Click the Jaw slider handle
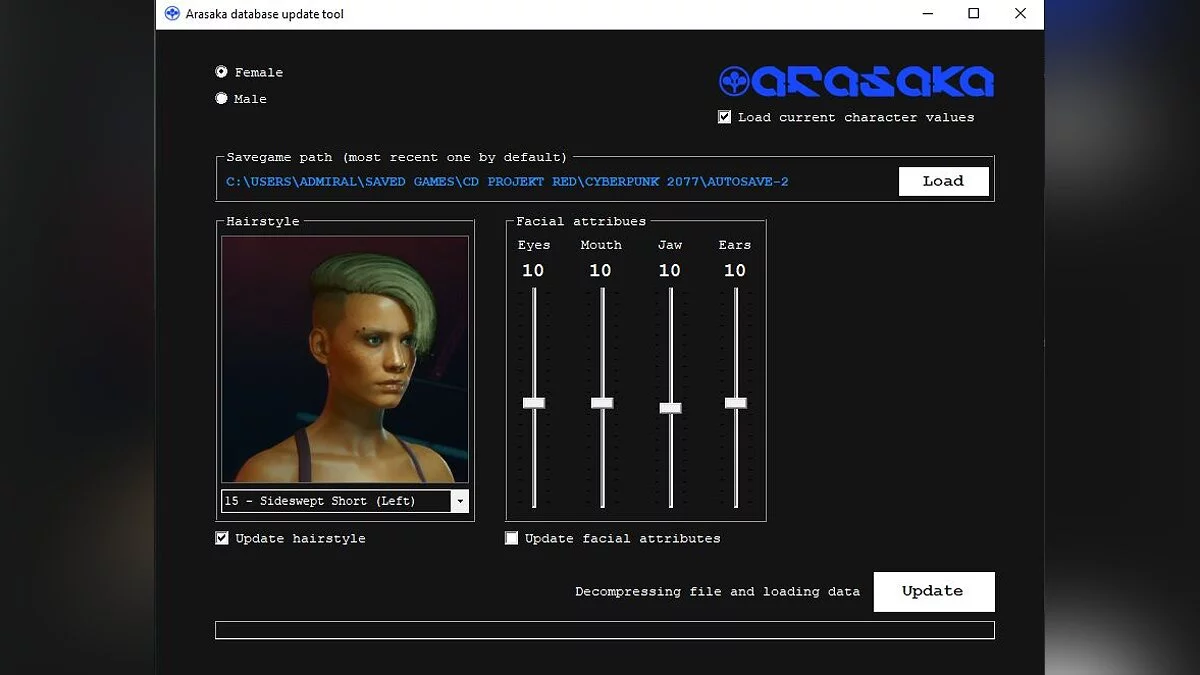Image resolution: width=1200 pixels, height=675 pixels. (670, 408)
